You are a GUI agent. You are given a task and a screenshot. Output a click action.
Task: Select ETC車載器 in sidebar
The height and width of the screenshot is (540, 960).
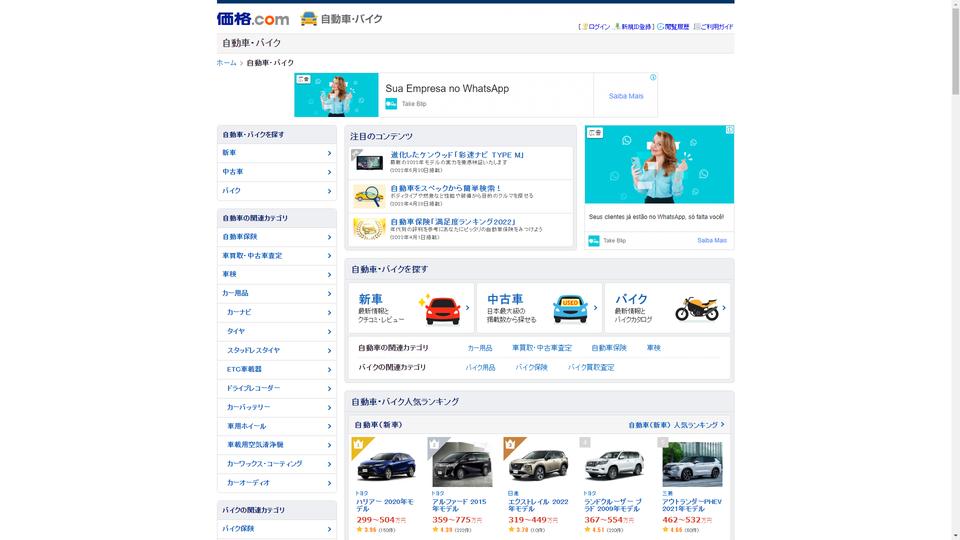(277, 369)
